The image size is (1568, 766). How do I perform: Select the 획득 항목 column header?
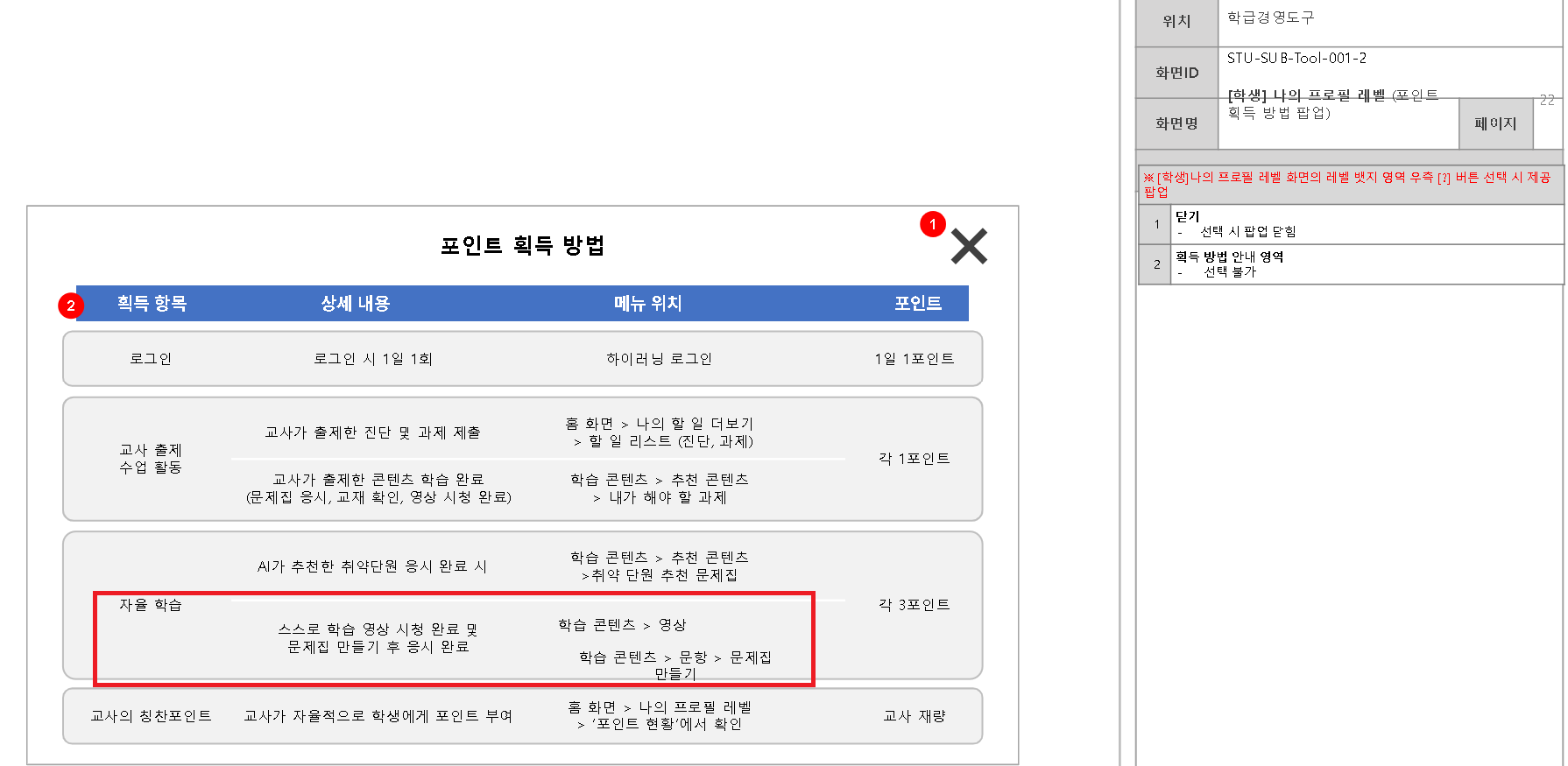click(152, 304)
